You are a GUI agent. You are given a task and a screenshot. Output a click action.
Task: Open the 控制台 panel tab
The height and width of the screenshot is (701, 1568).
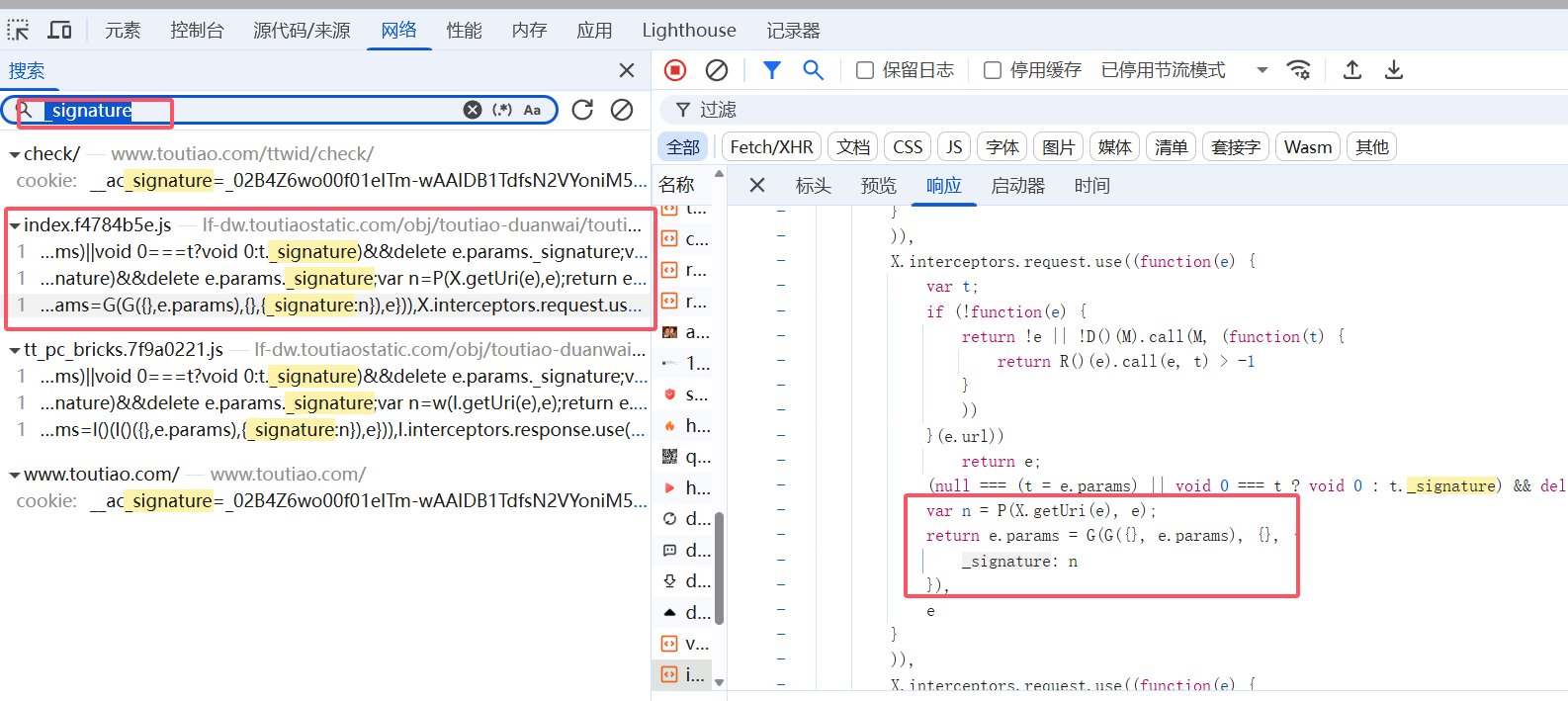pyautogui.click(x=197, y=31)
